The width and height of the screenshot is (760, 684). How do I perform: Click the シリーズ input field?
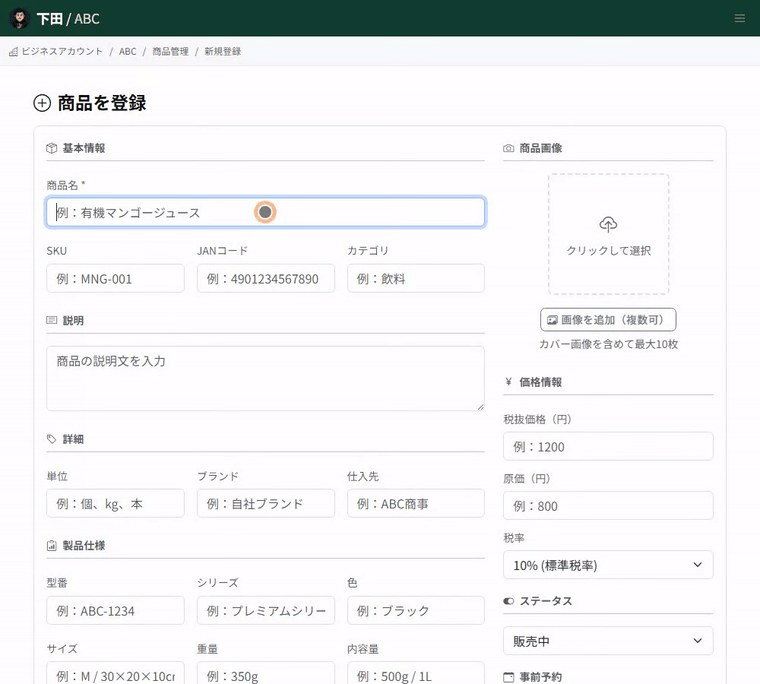(x=266, y=610)
